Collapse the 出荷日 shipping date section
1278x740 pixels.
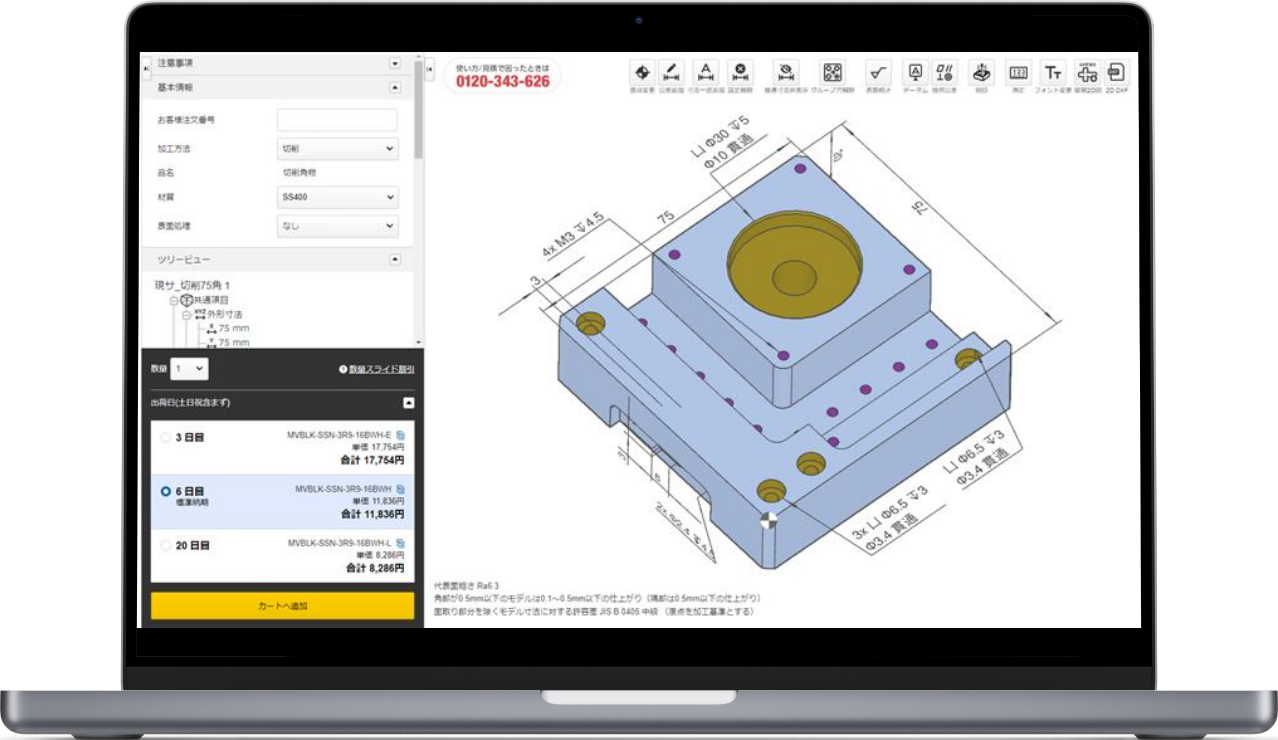408,403
